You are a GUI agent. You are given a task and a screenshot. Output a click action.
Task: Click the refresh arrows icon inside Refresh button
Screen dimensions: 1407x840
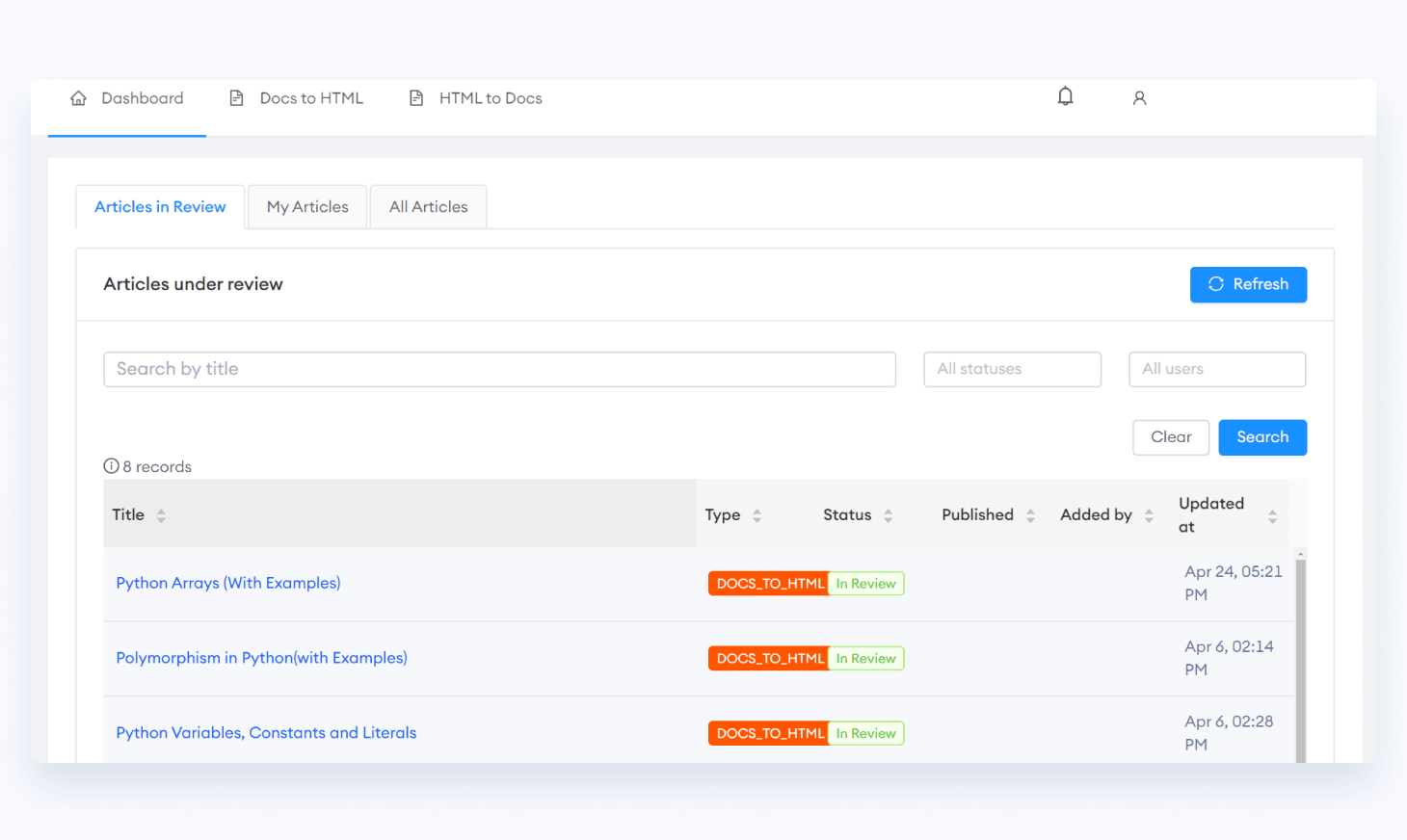pos(1216,284)
